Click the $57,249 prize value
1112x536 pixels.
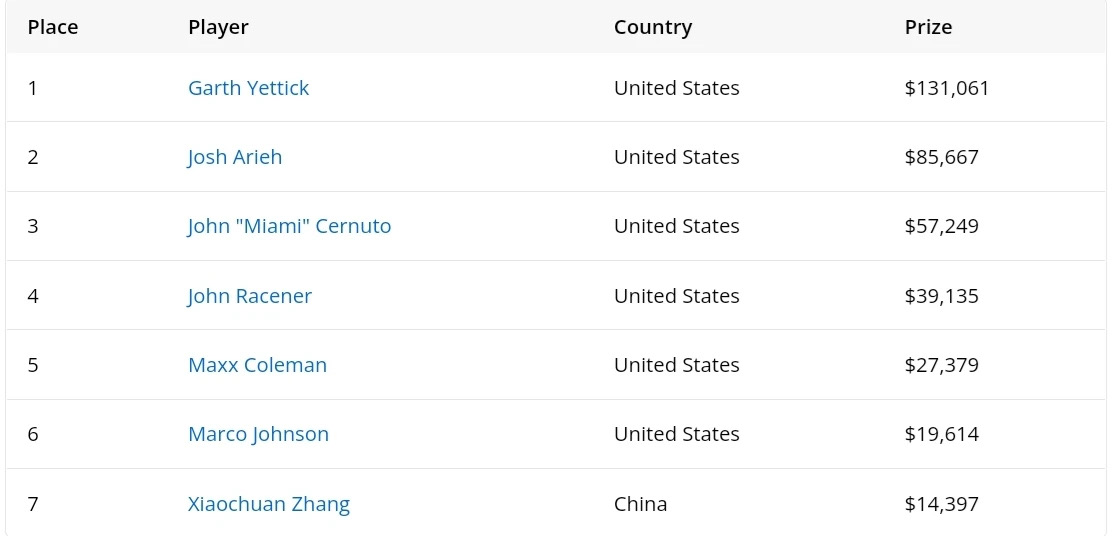pos(941,226)
